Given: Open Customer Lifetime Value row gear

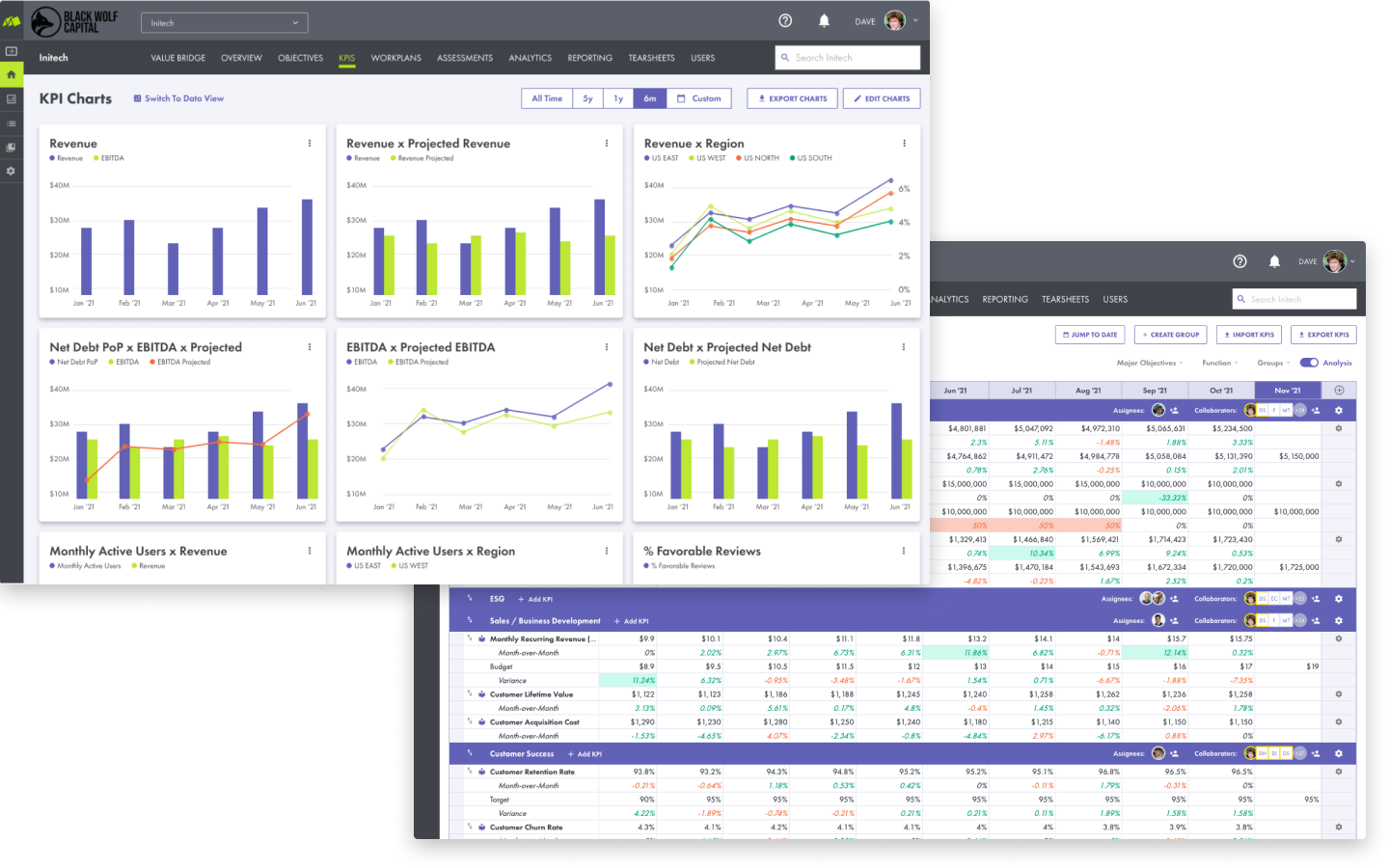Looking at the screenshot, I should tap(1339, 694).
